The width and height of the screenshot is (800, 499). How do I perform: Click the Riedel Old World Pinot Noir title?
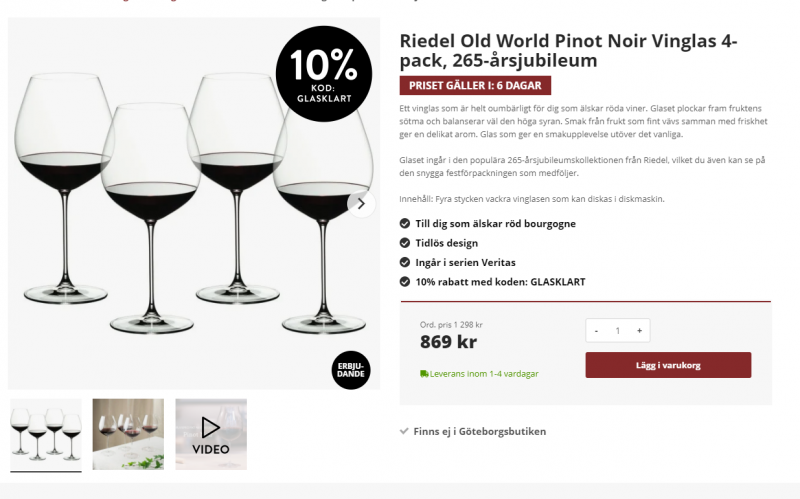[568, 51]
